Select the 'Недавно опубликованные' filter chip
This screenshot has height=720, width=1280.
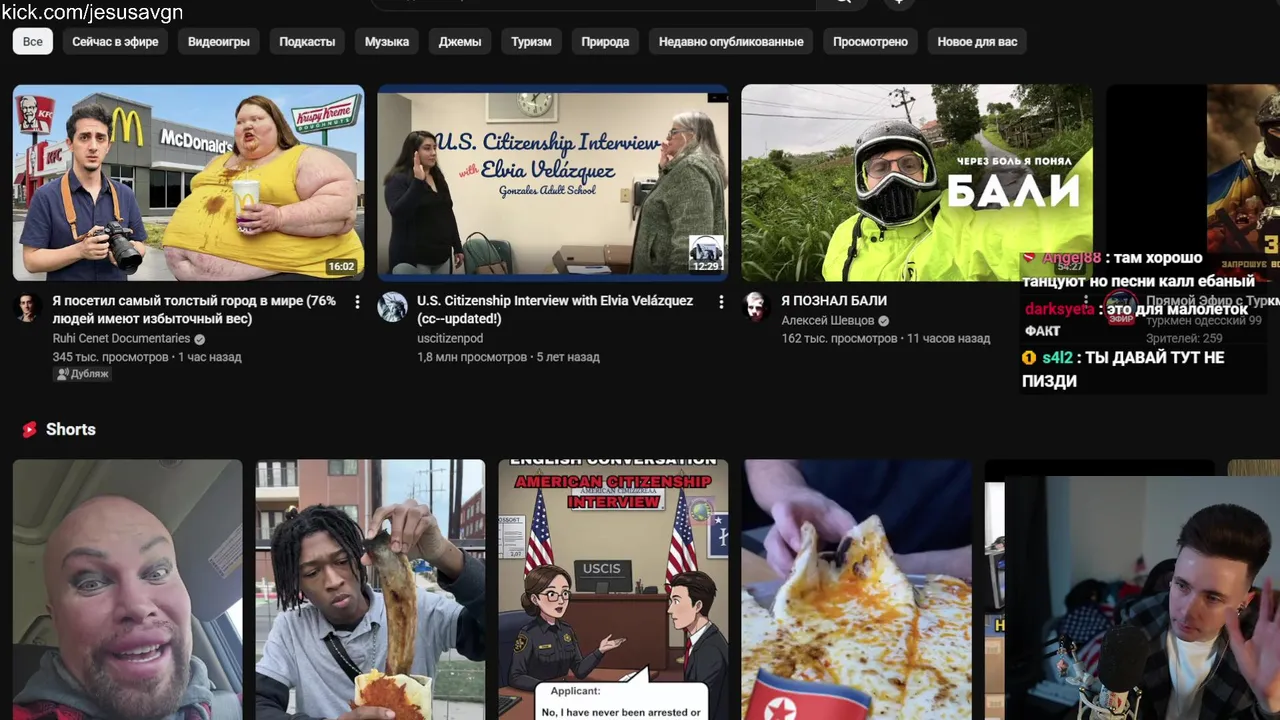tap(731, 41)
